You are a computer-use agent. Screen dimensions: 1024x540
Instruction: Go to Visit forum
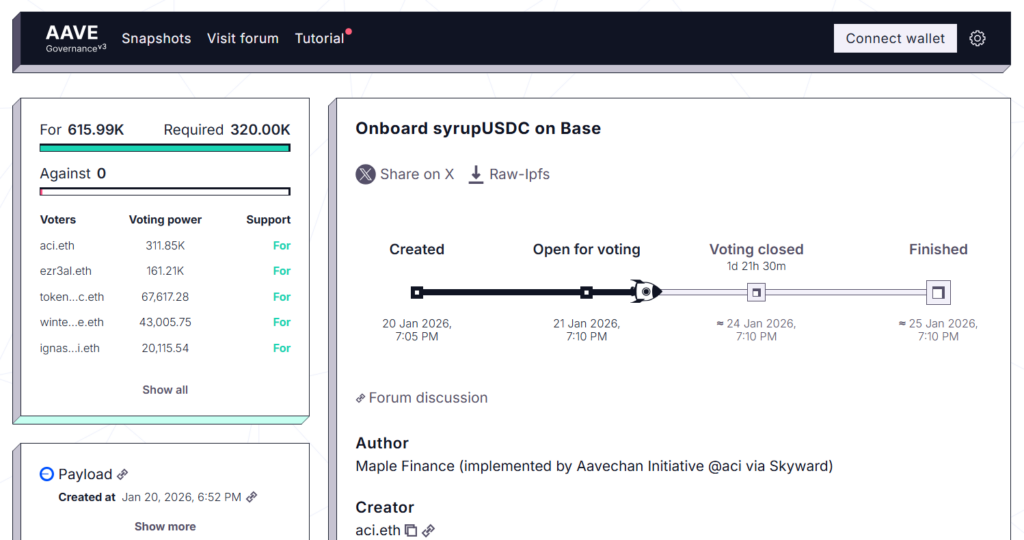243,39
